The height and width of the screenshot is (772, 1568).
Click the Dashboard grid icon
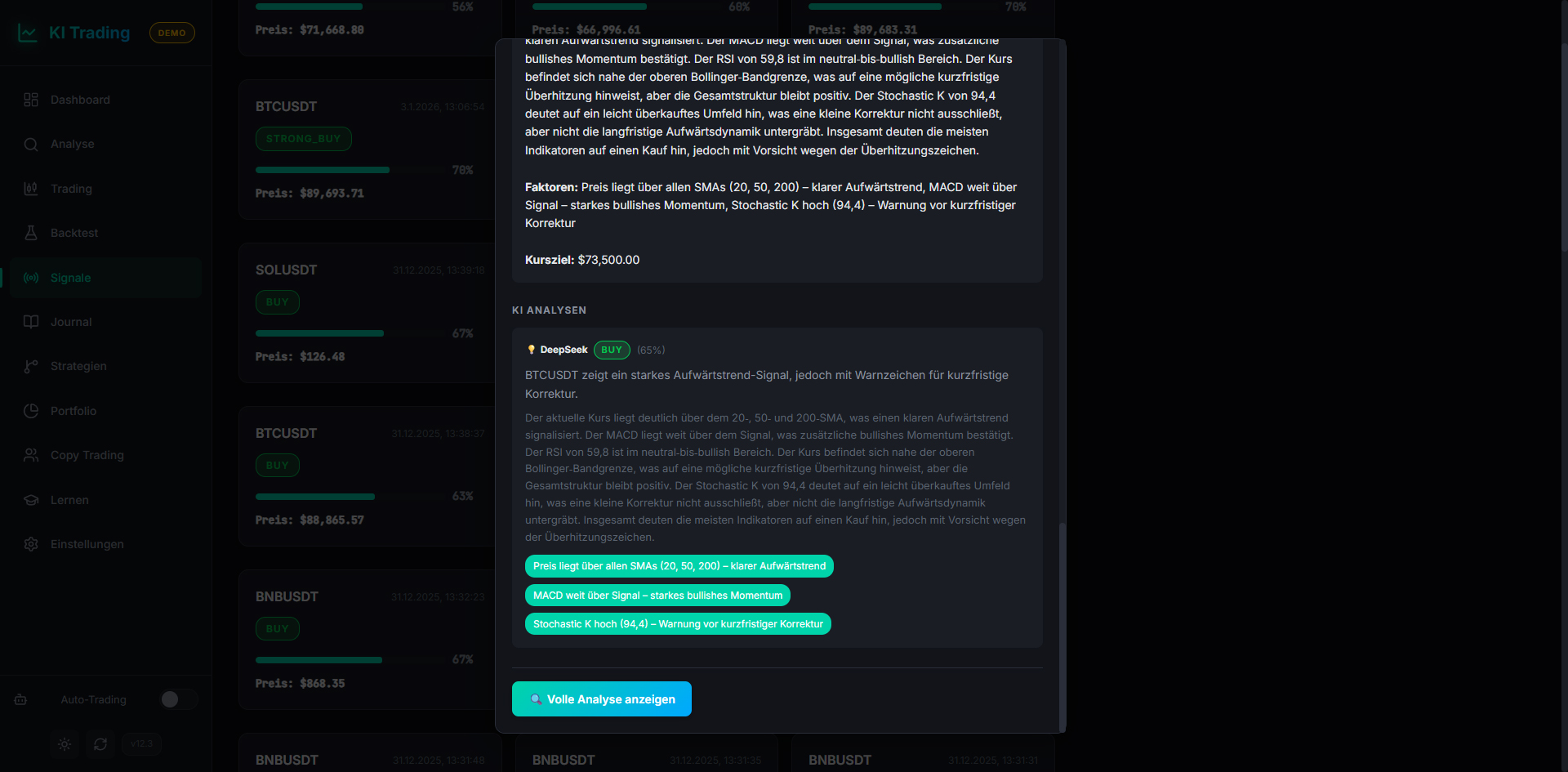click(x=31, y=100)
